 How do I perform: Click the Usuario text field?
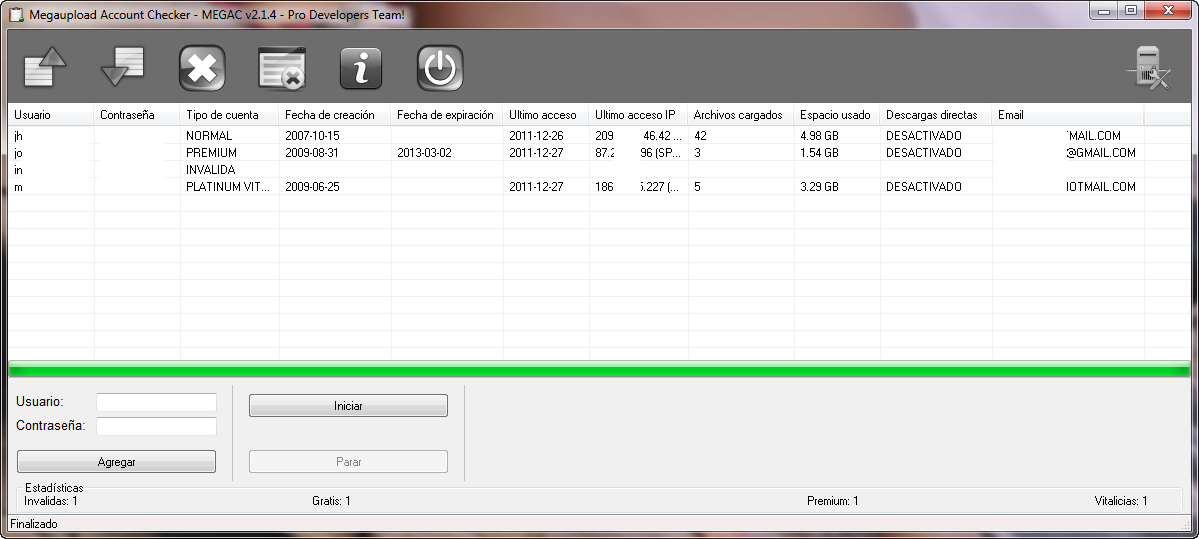(x=157, y=402)
